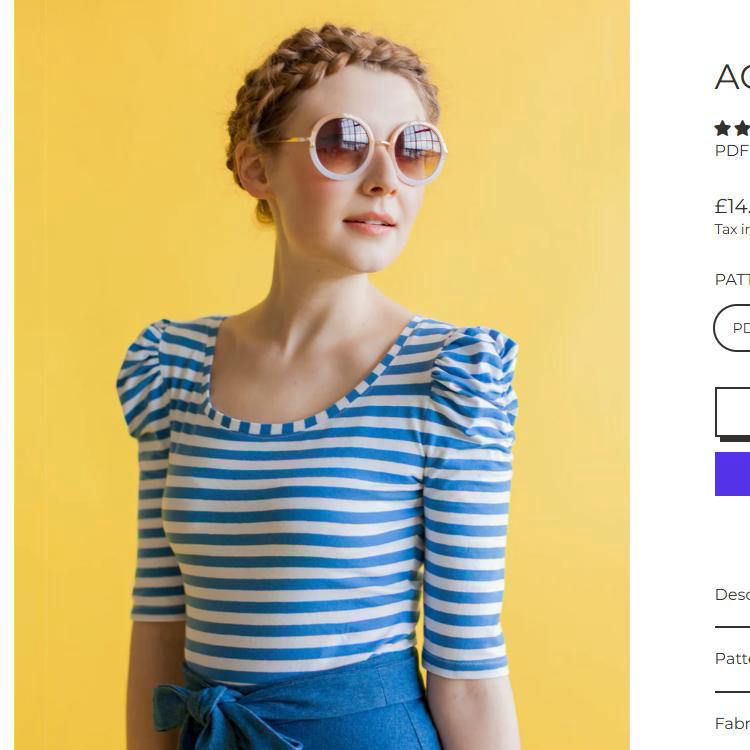Click the purple buy now button
The height and width of the screenshot is (750, 750).
pos(733,474)
